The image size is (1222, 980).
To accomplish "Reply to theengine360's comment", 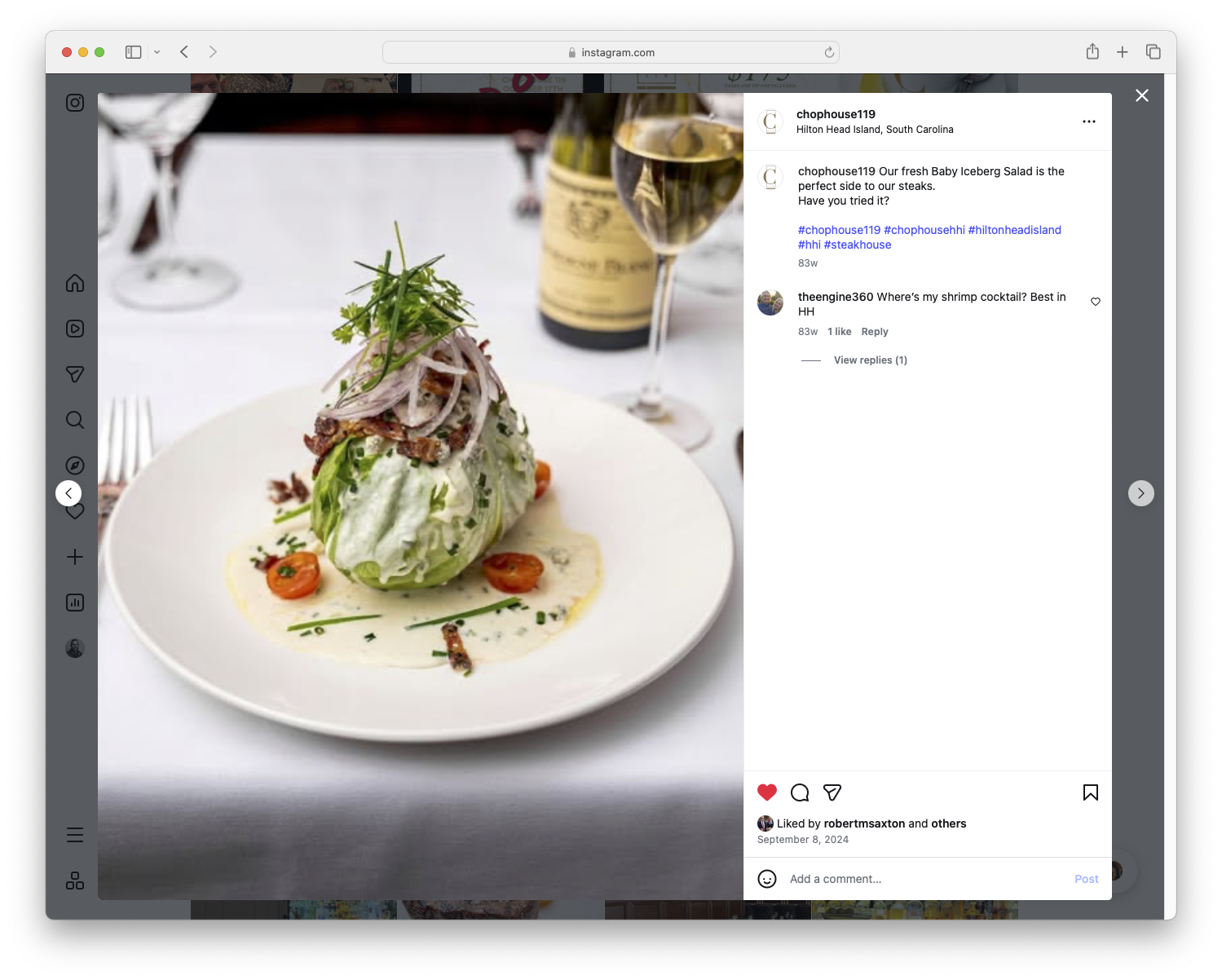I will (x=874, y=331).
